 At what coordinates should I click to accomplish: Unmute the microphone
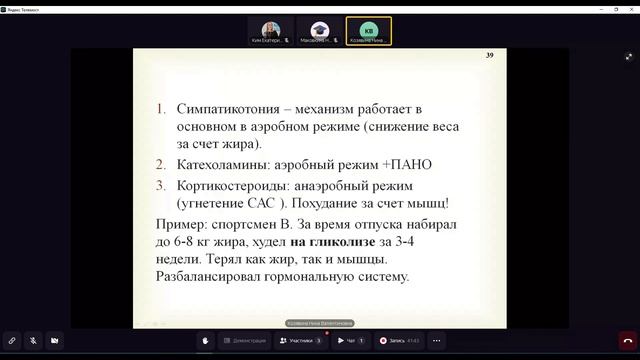click(x=33, y=340)
